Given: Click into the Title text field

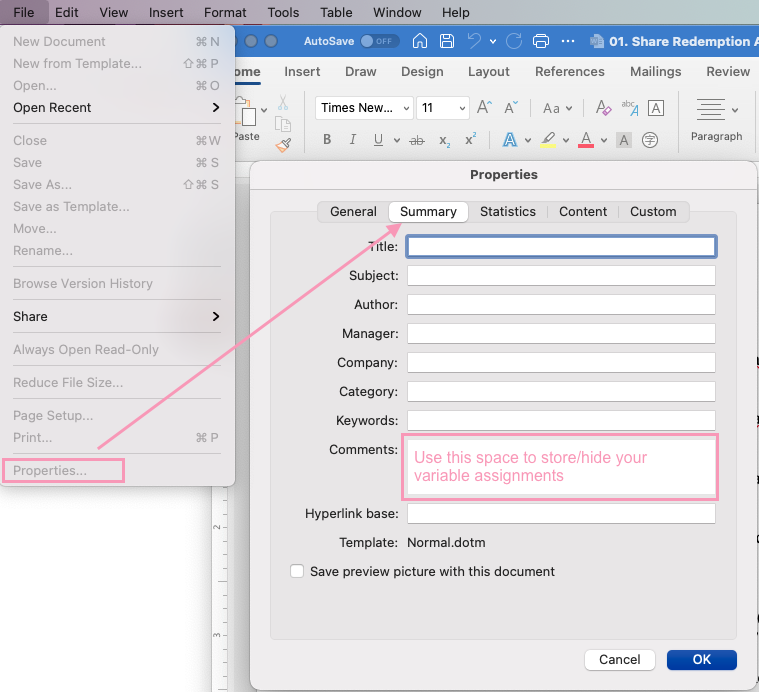Looking at the screenshot, I should point(561,246).
